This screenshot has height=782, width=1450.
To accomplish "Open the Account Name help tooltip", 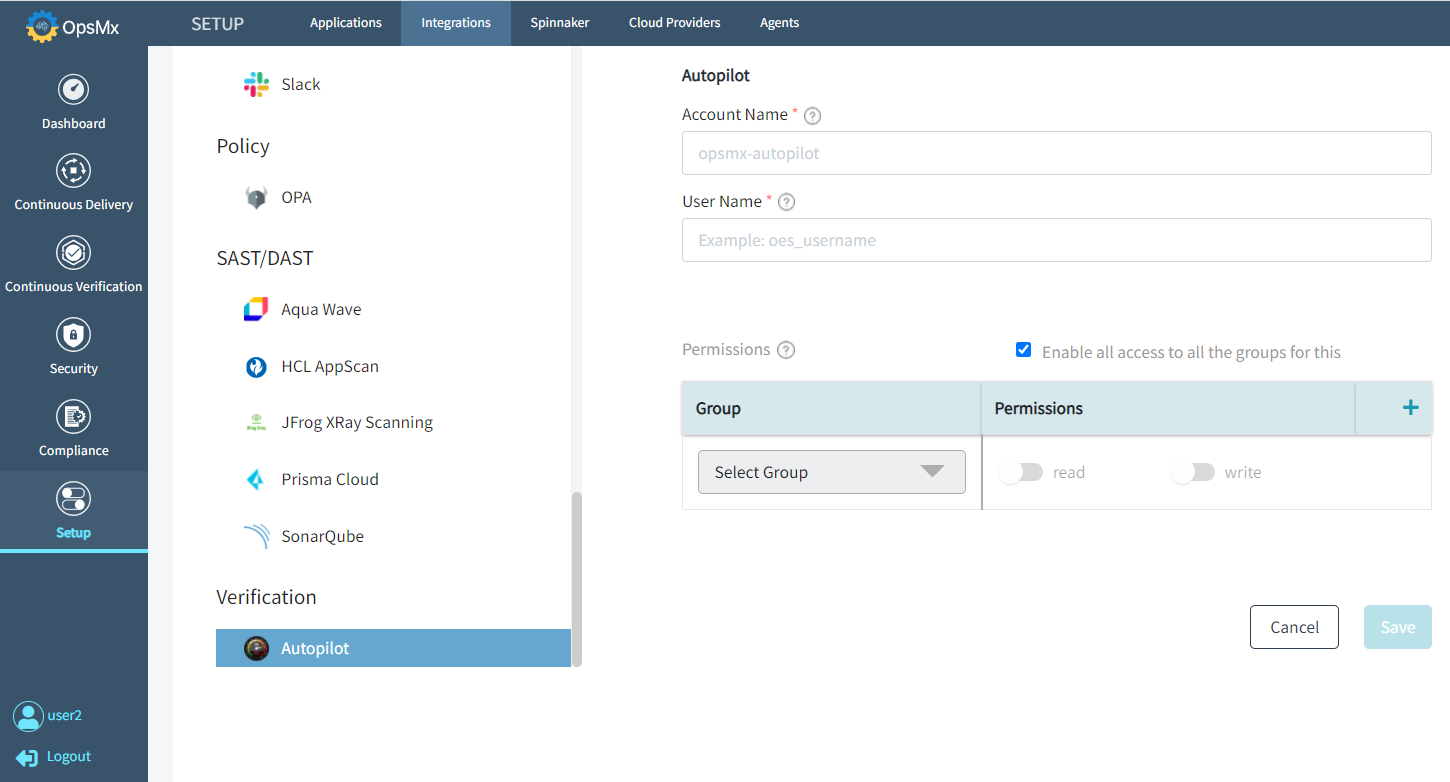I will click(x=811, y=115).
